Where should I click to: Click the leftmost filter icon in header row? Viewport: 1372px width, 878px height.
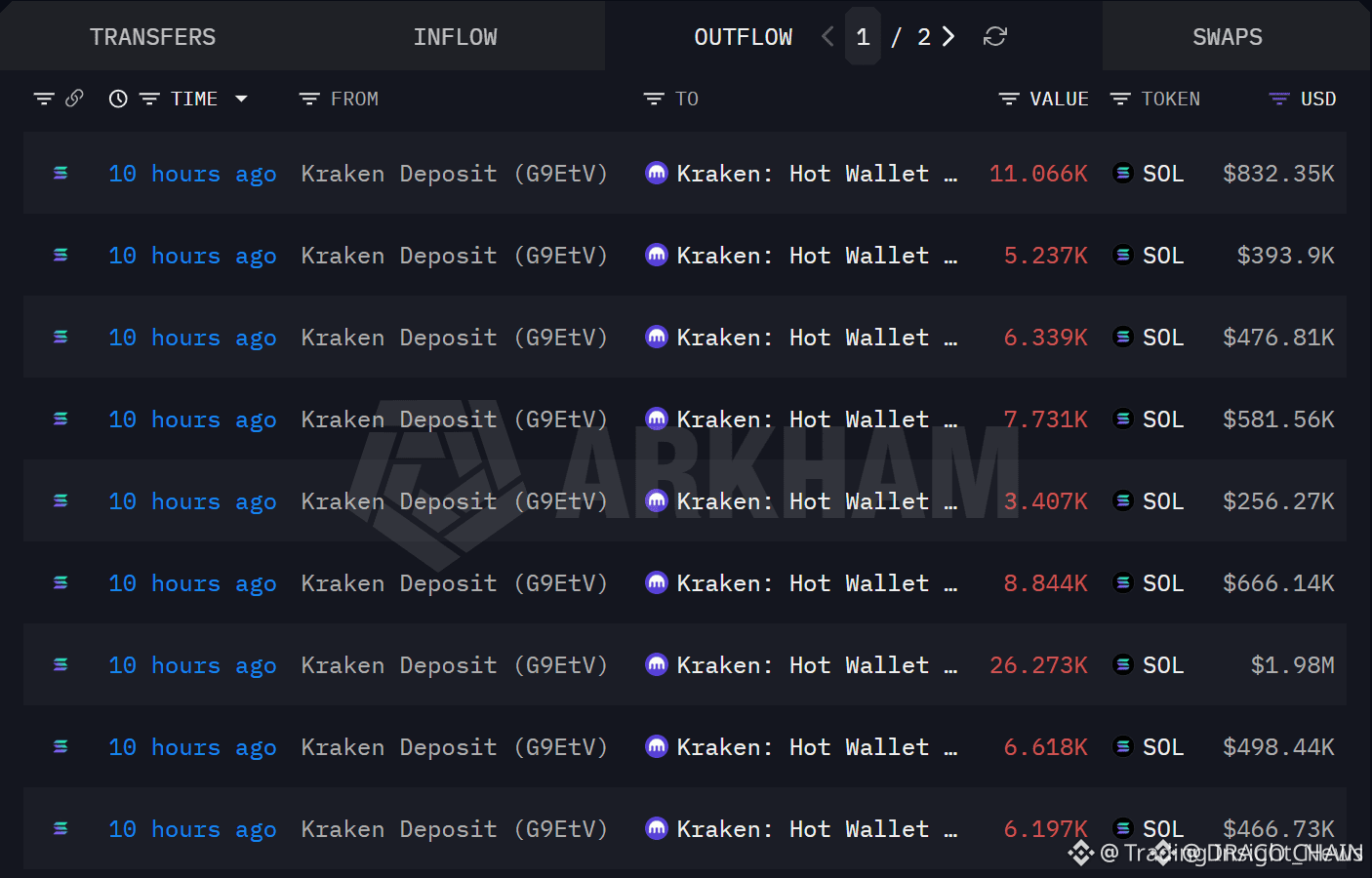click(44, 99)
